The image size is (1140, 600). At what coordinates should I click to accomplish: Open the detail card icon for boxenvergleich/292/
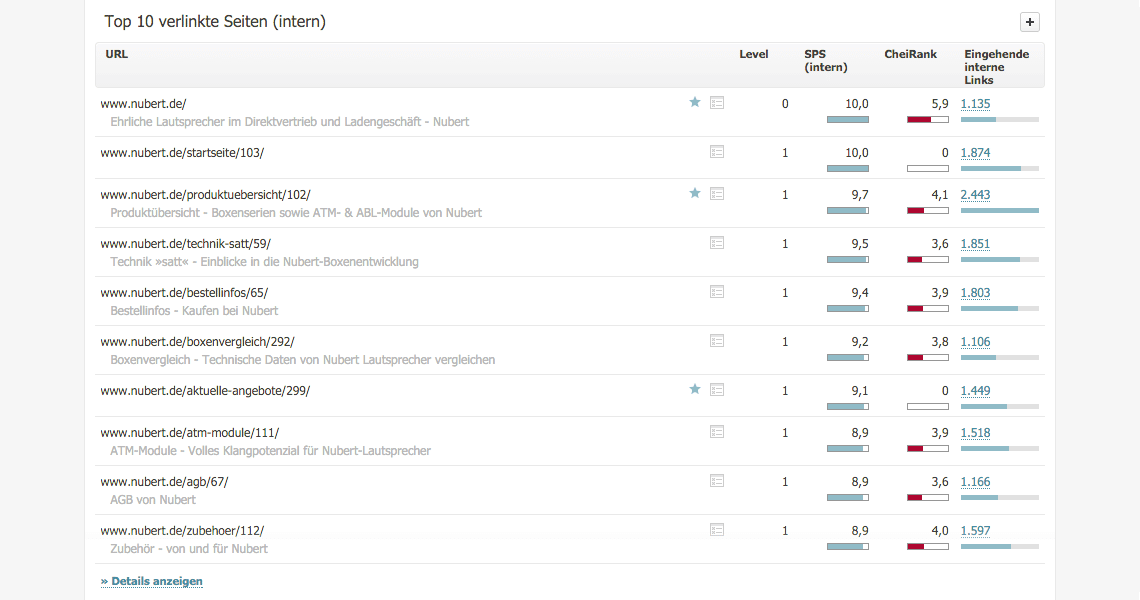click(717, 341)
